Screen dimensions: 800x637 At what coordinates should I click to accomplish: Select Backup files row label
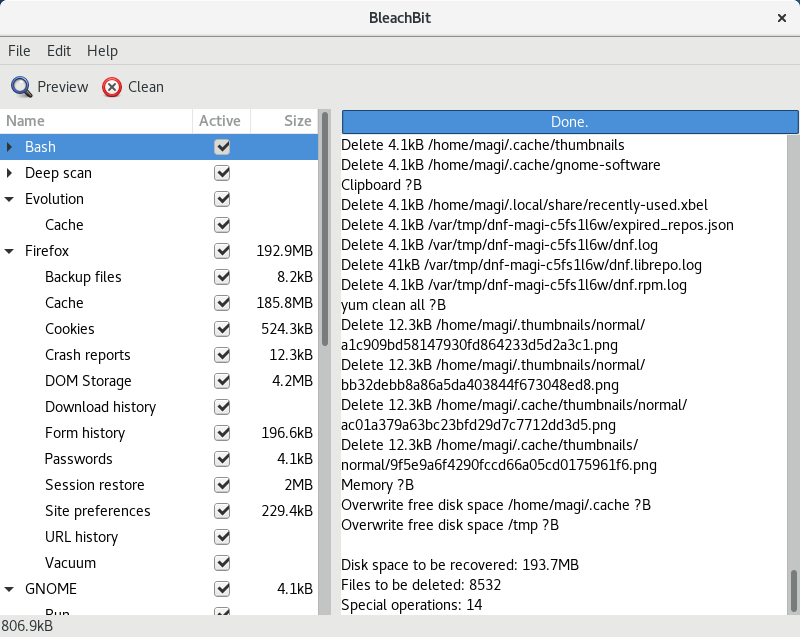tap(83, 277)
